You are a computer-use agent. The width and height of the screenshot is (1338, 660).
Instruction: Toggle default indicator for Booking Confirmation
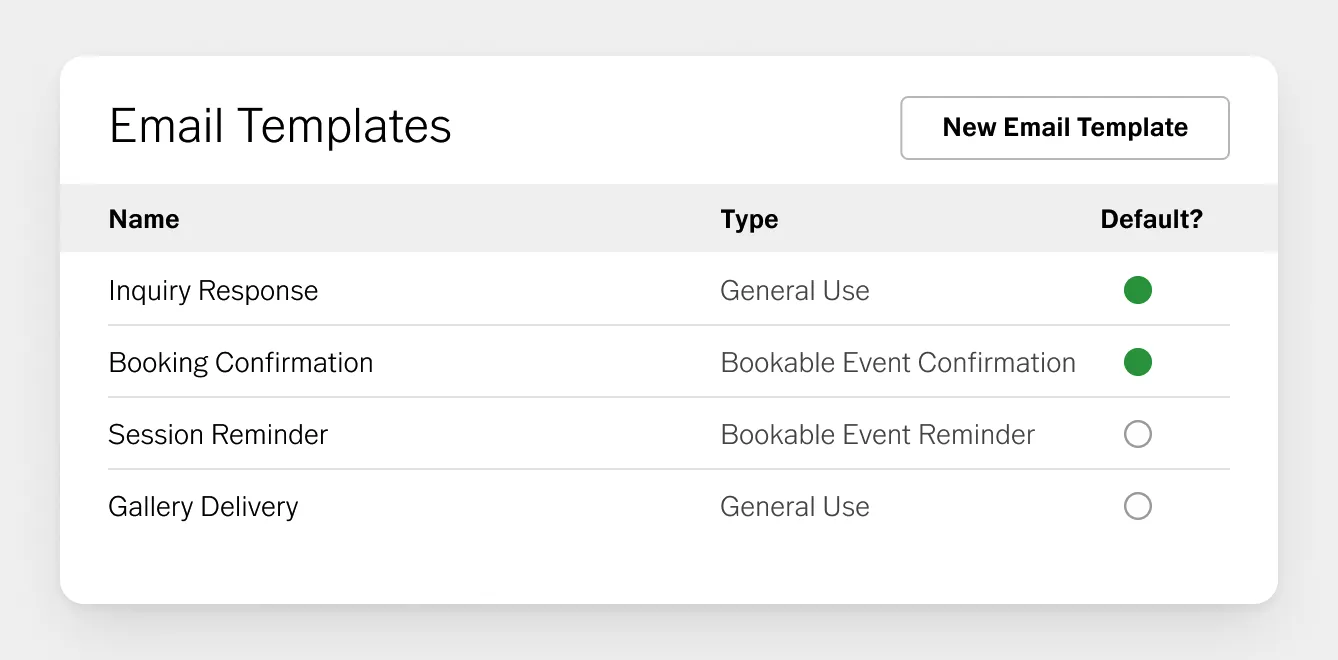point(1138,363)
